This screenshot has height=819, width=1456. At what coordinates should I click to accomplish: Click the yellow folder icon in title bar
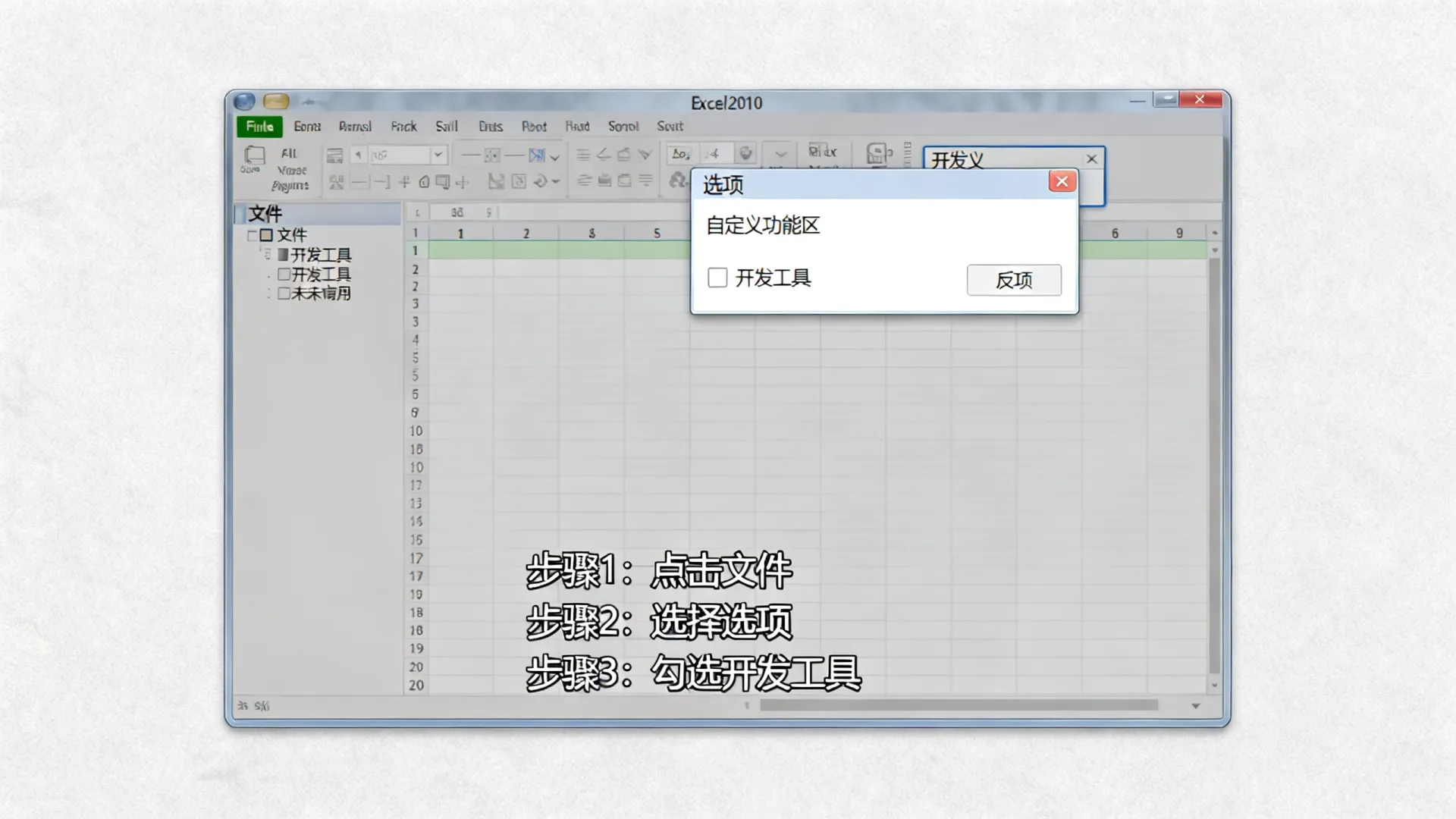(276, 101)
